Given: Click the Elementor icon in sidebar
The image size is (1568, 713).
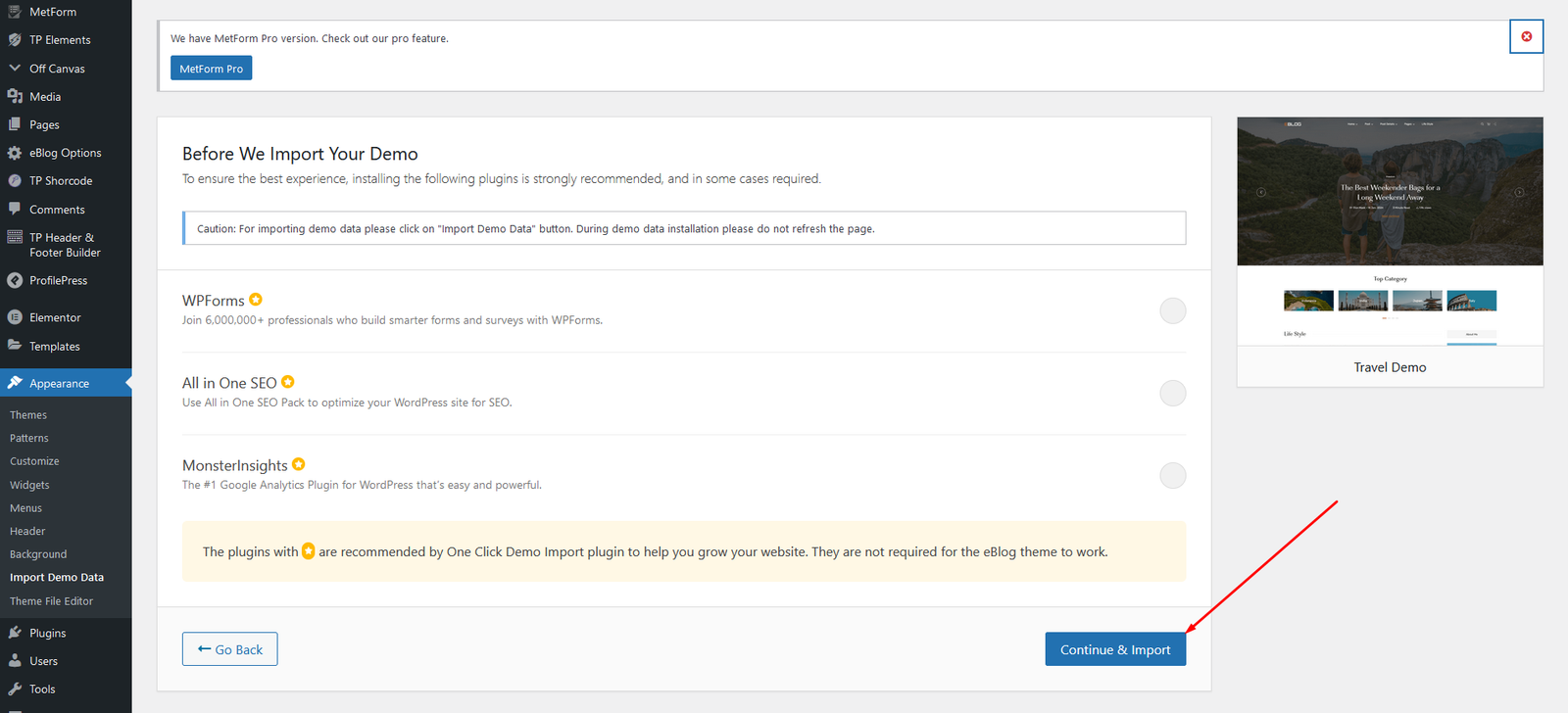Looking at the screenshot, I should (x=15, y=317).
